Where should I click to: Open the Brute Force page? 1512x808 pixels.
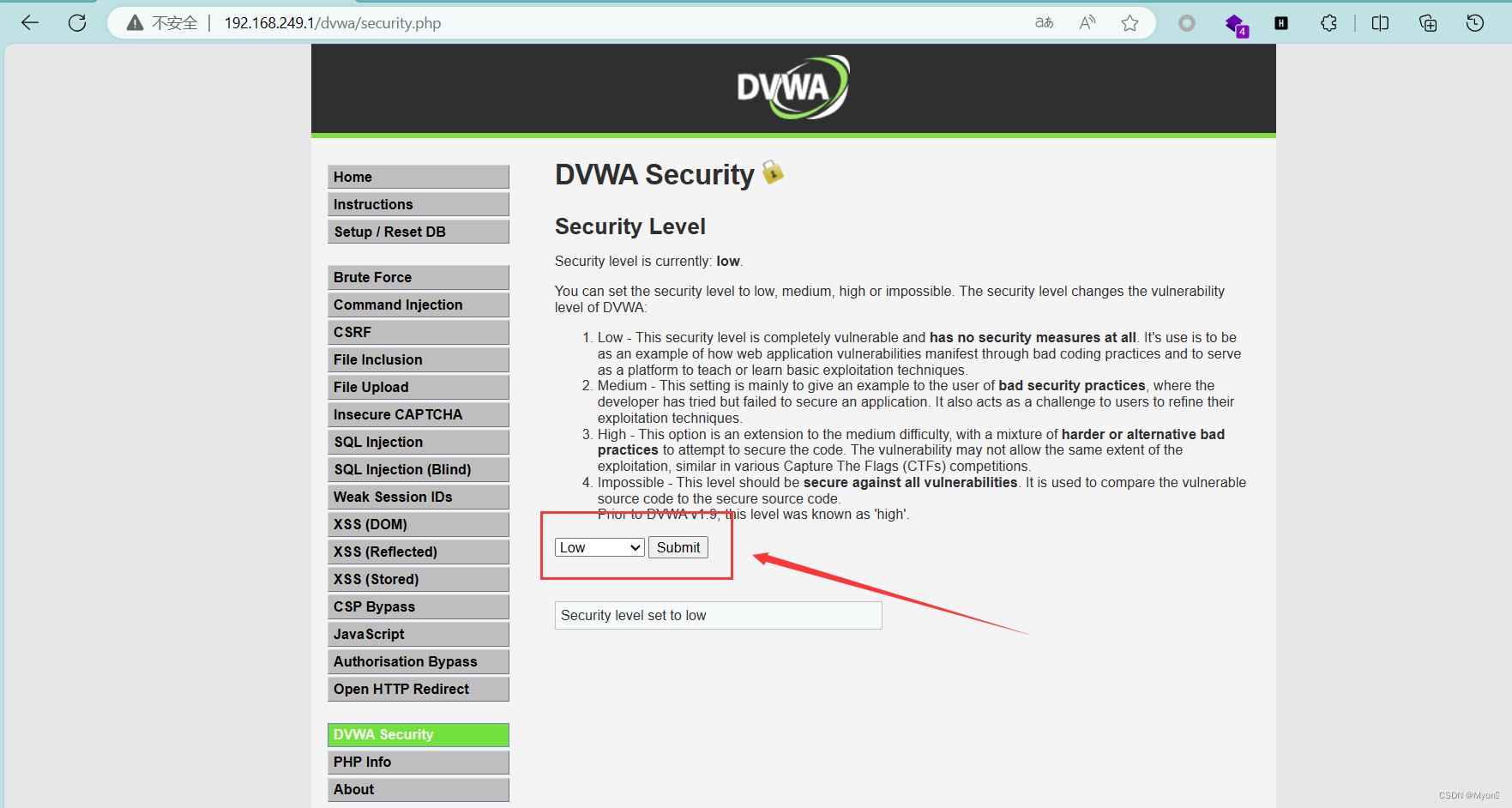419,277
